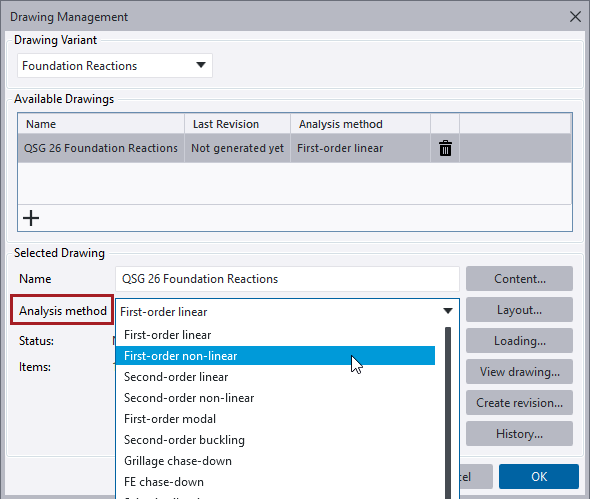This screenshot has width=590, height=499.
Task: Add a new drawing with plus icon
Action: pyautogui.click(x=31, y=218)
